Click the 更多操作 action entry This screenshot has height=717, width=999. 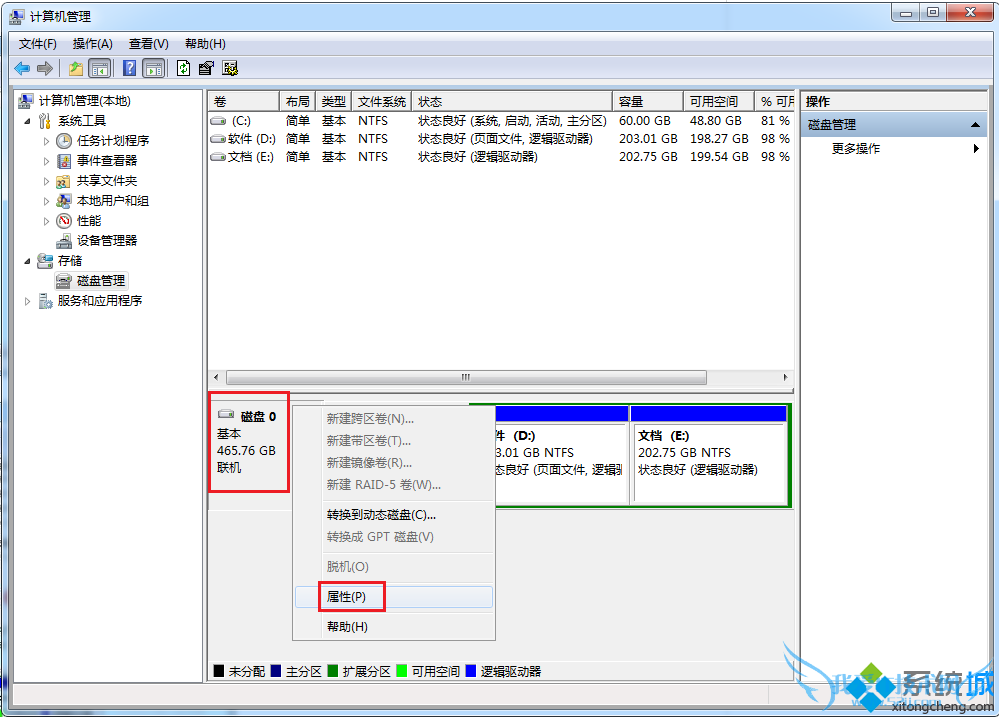[x=856, y=148]
